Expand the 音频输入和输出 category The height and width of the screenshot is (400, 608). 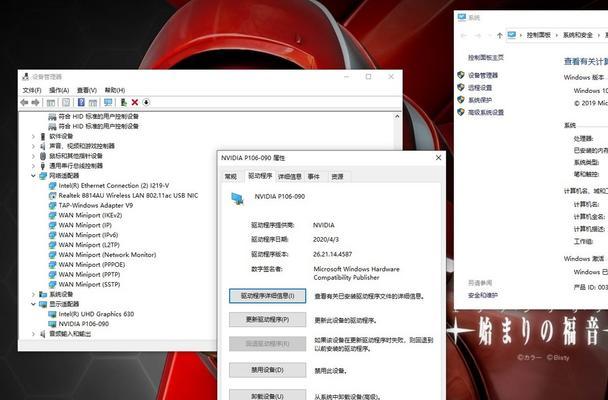click(x=33, y=334)
